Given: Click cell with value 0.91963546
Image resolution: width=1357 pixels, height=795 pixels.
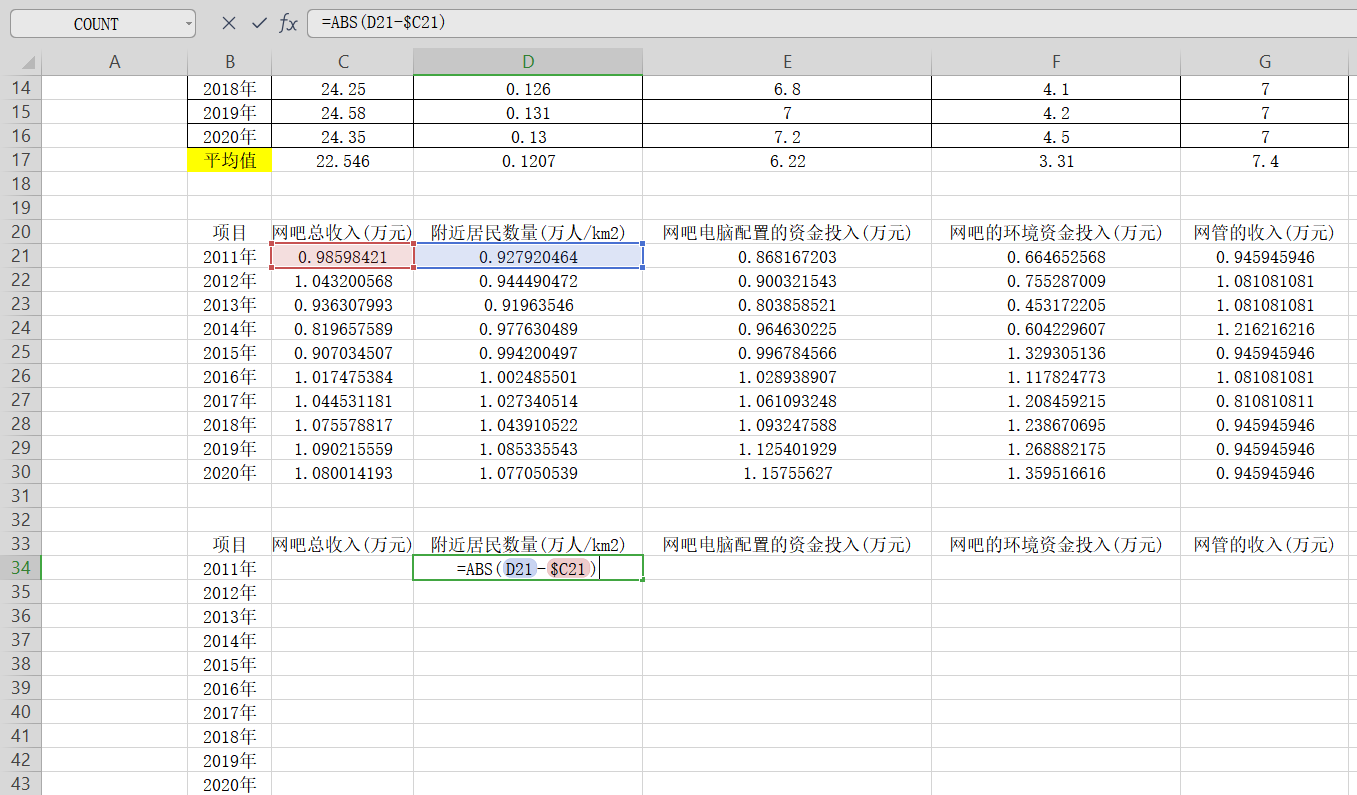Looking at the screenshot, I should 528,304.
